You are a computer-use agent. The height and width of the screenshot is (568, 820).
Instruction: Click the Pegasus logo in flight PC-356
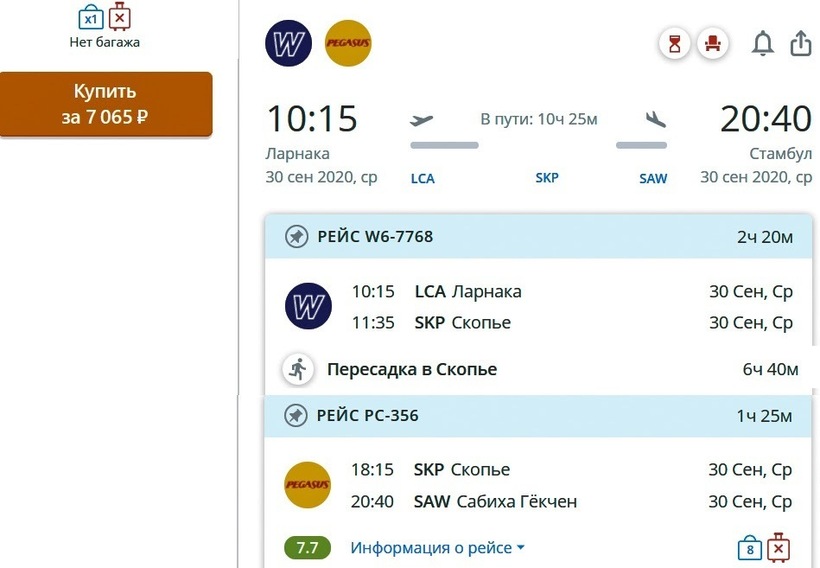[x=307, y=485]
